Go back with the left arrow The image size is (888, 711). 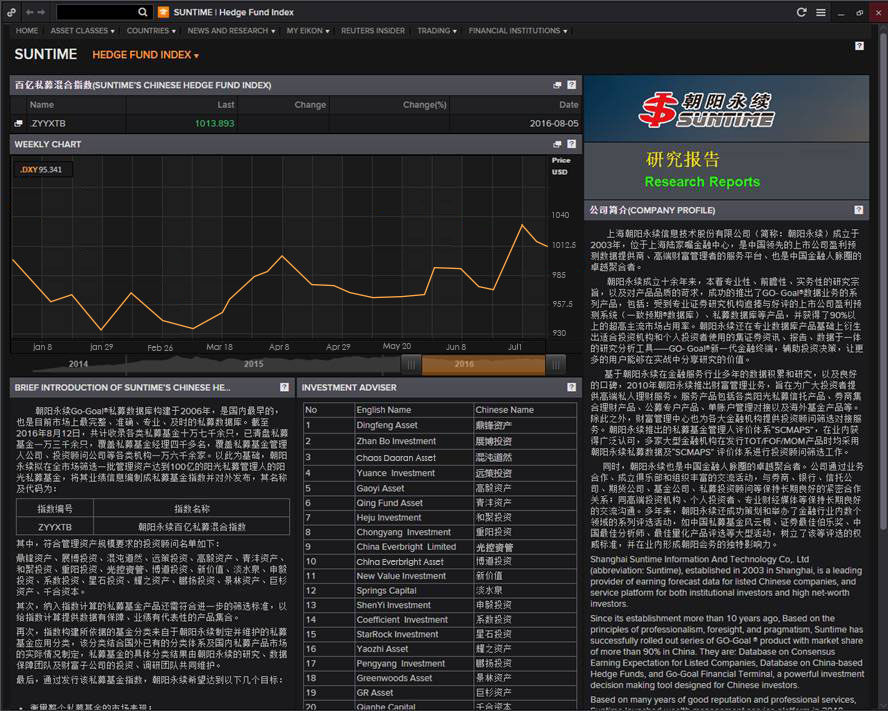coord(29,12)
